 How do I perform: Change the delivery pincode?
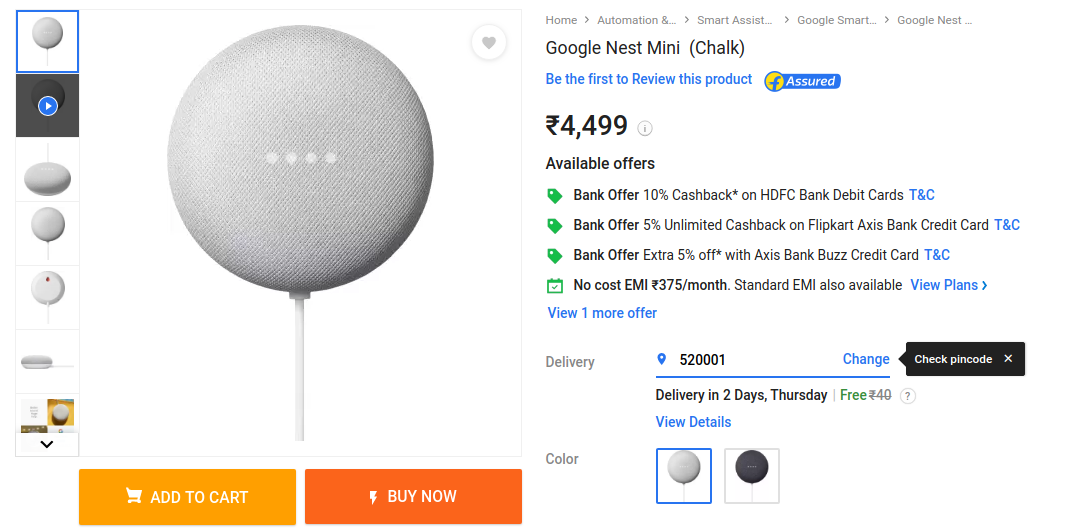point(865,359)
